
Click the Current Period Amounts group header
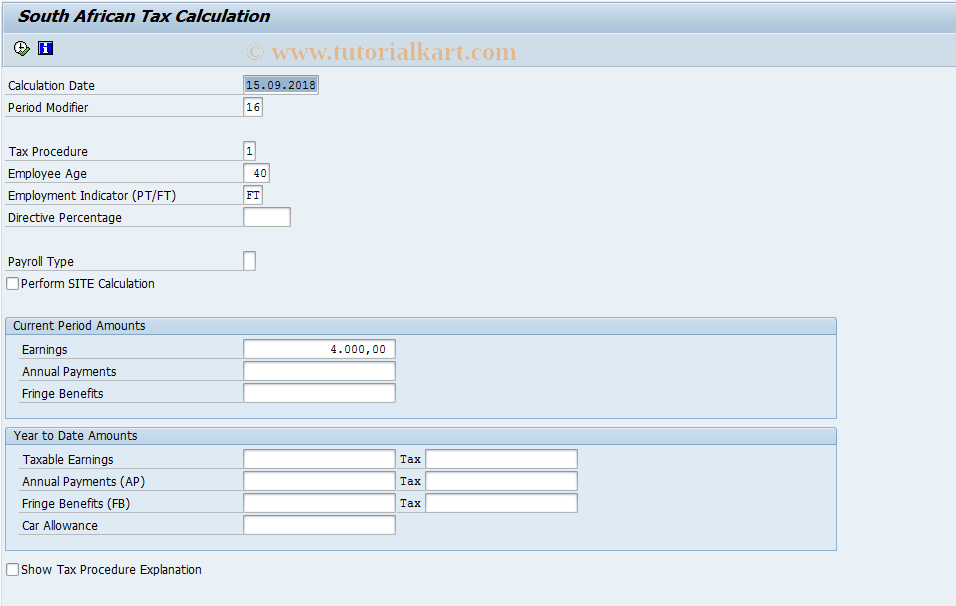click(x=421, y=326)
